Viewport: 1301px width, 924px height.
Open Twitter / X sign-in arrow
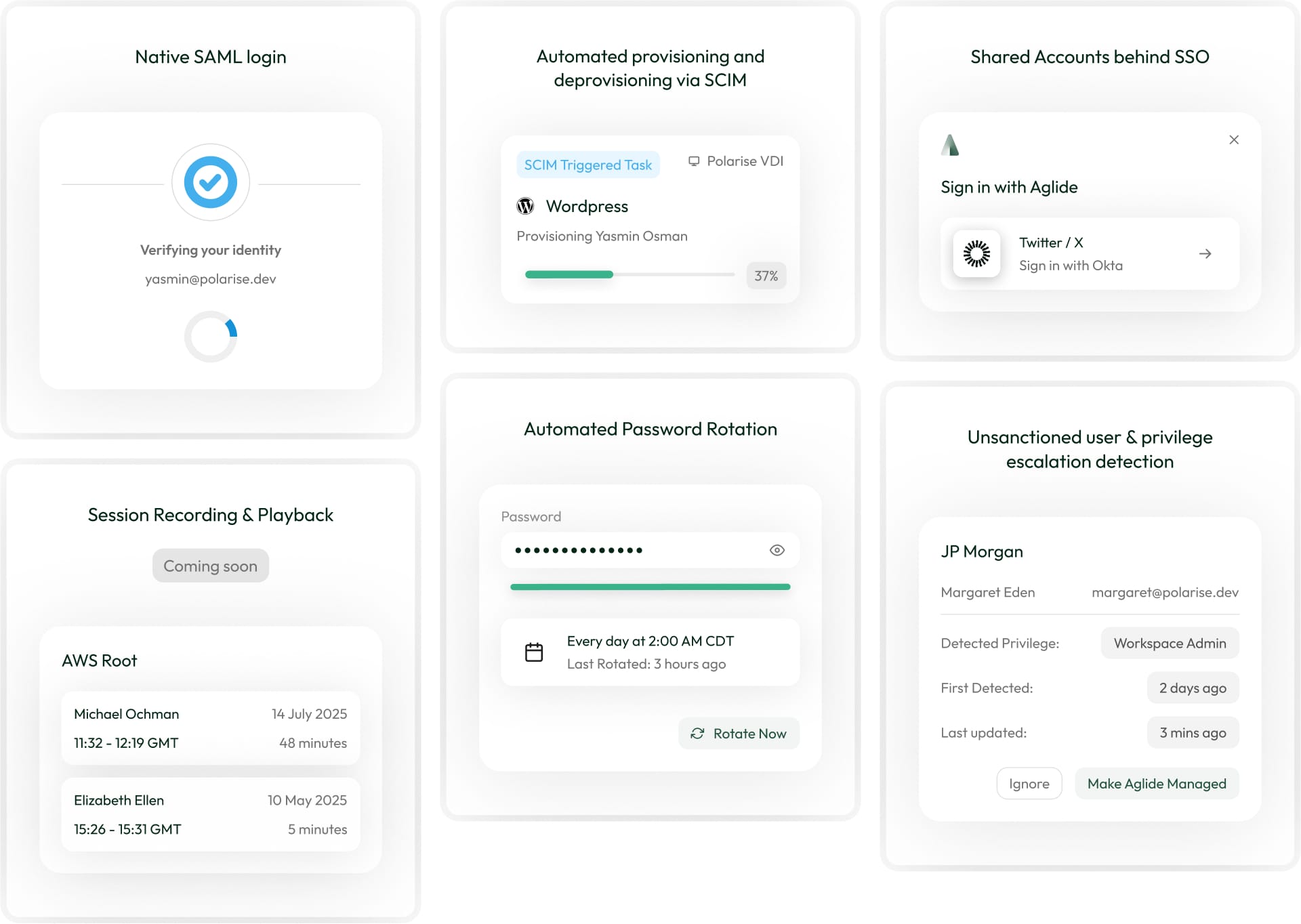[1205, 254]
